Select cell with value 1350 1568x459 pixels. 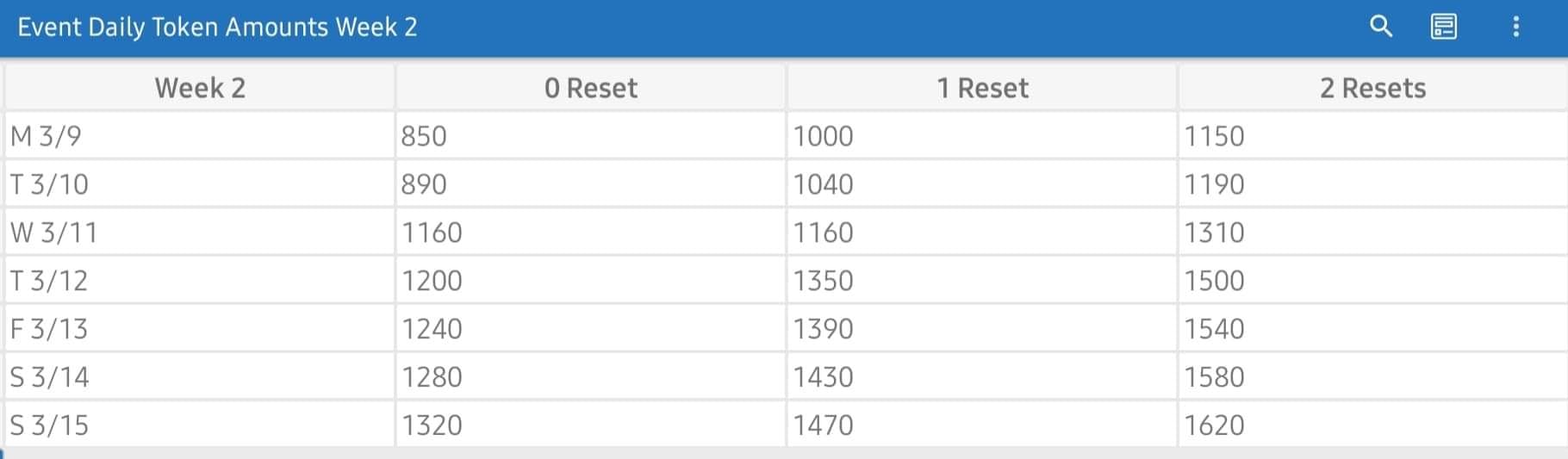pyautogui.click(x=982, y=281)
